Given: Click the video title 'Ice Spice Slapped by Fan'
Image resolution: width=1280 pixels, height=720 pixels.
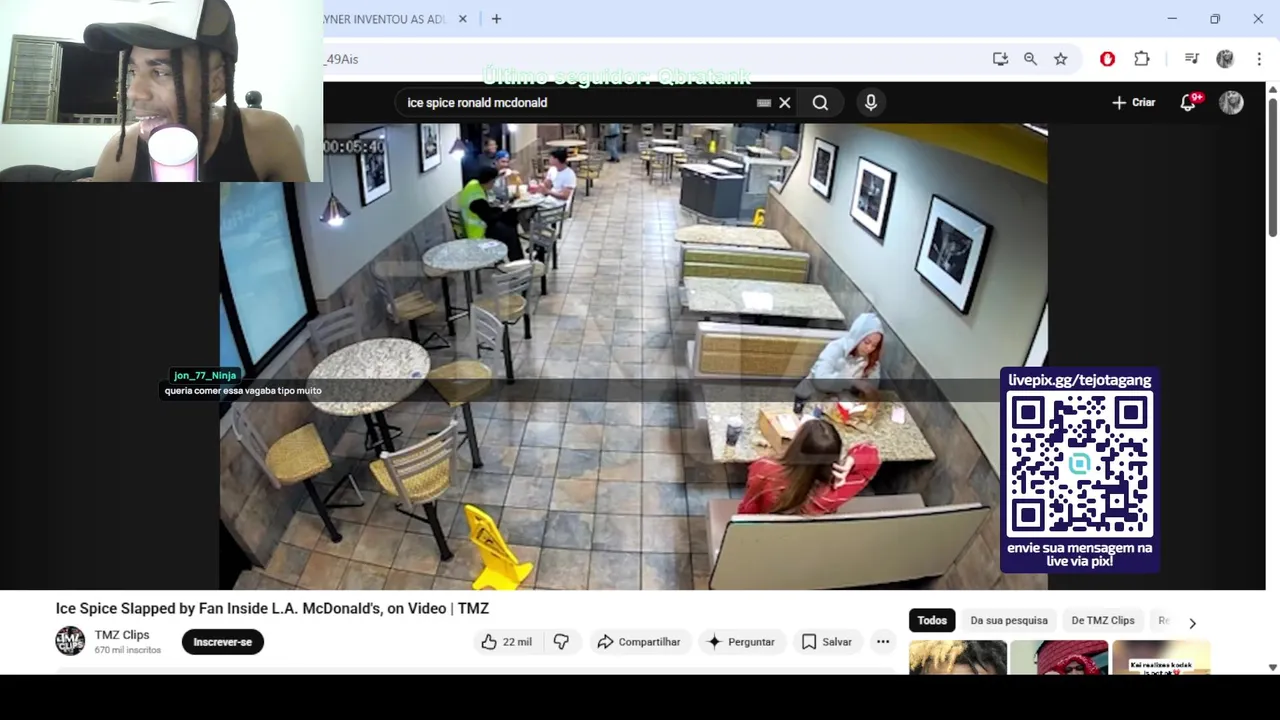Looking at the screenshot, I should [x=272, y=608].
